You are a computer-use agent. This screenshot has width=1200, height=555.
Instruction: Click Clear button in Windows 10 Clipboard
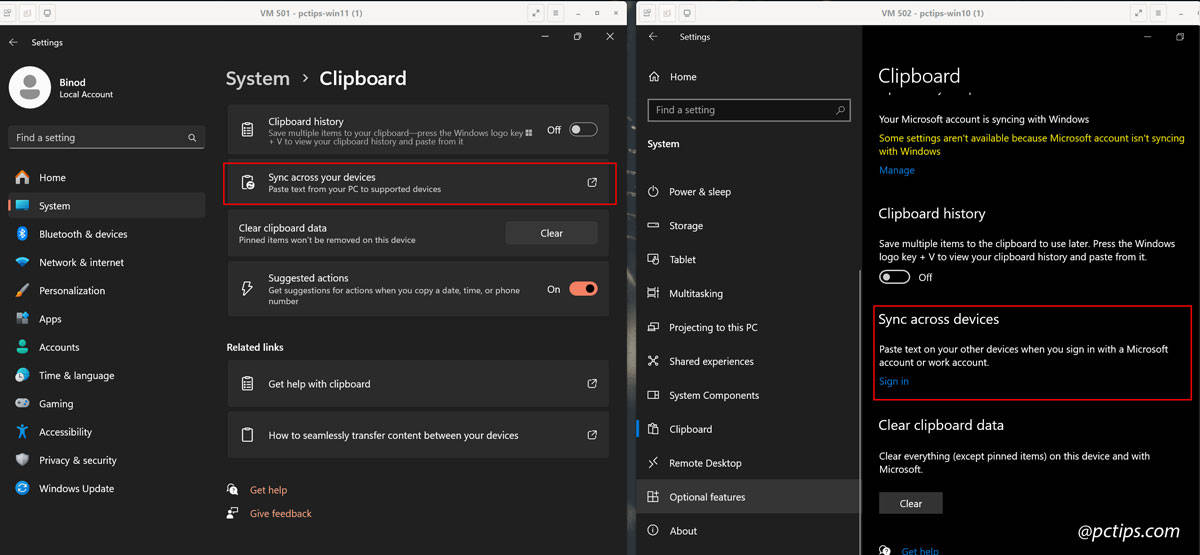(910, 503)
